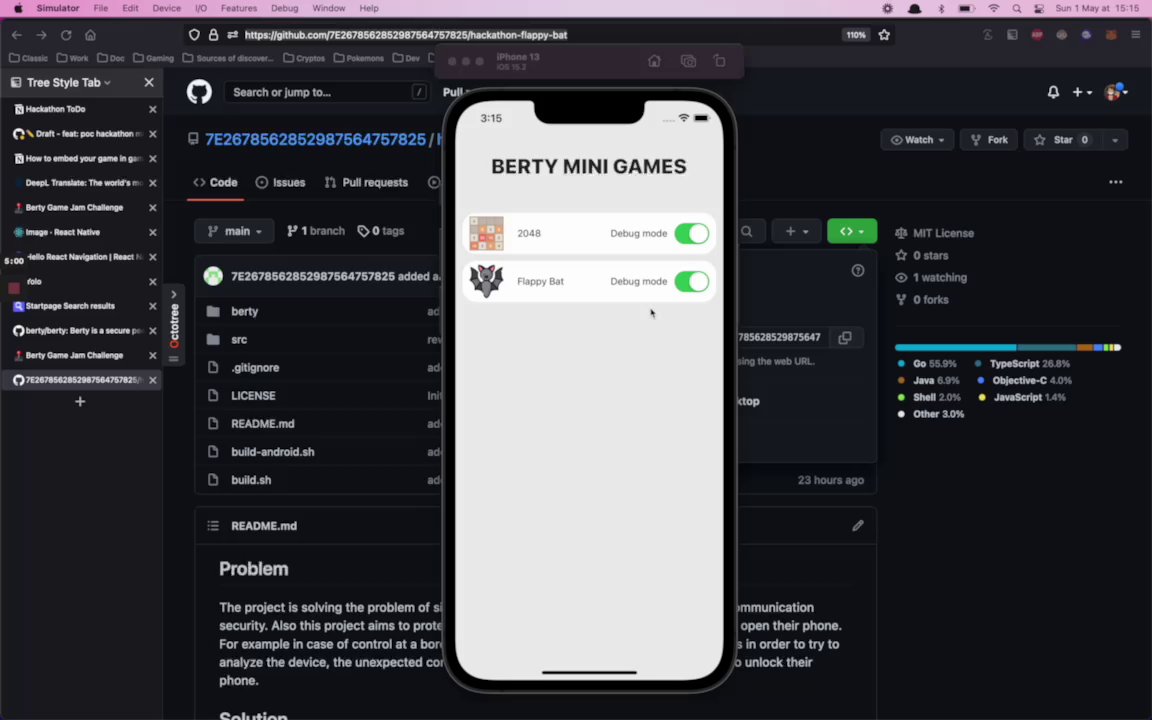Open the user avatar menu on GitHub
1152x720 pixels.
click(1115, 92)
